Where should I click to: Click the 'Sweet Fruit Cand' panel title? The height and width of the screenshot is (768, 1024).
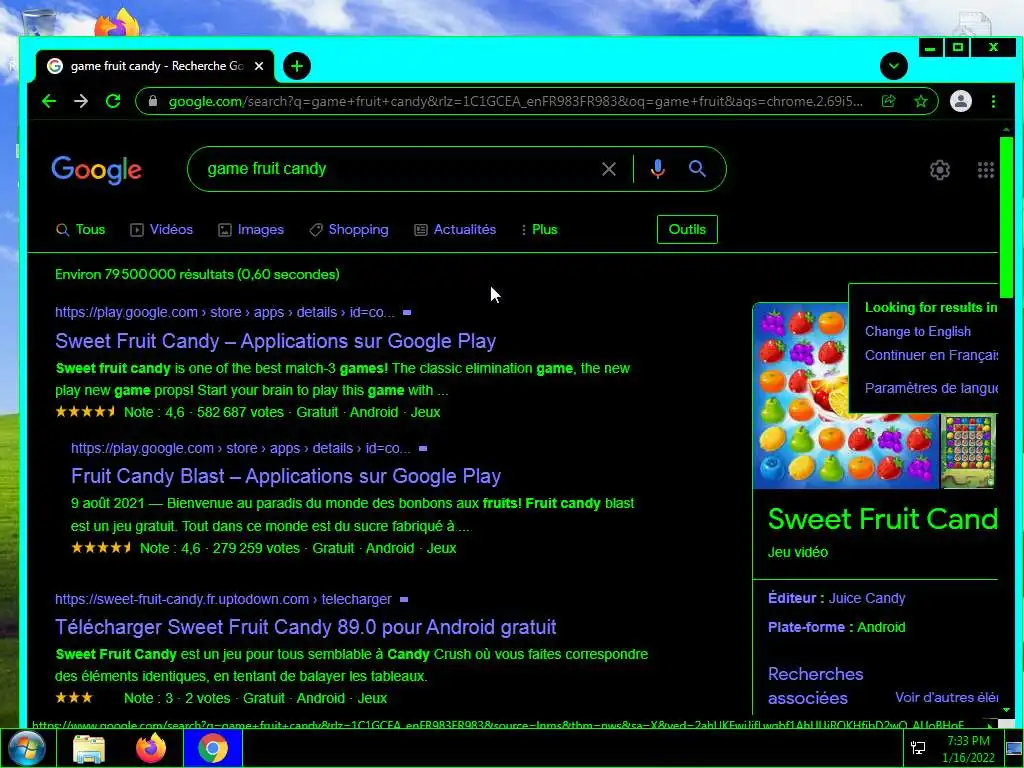click(883, 519)
